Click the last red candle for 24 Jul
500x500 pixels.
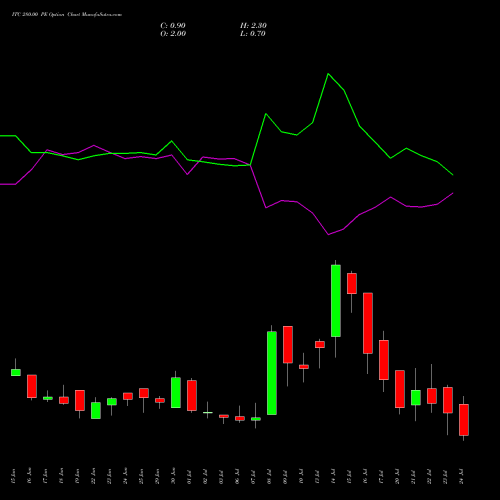464,420
